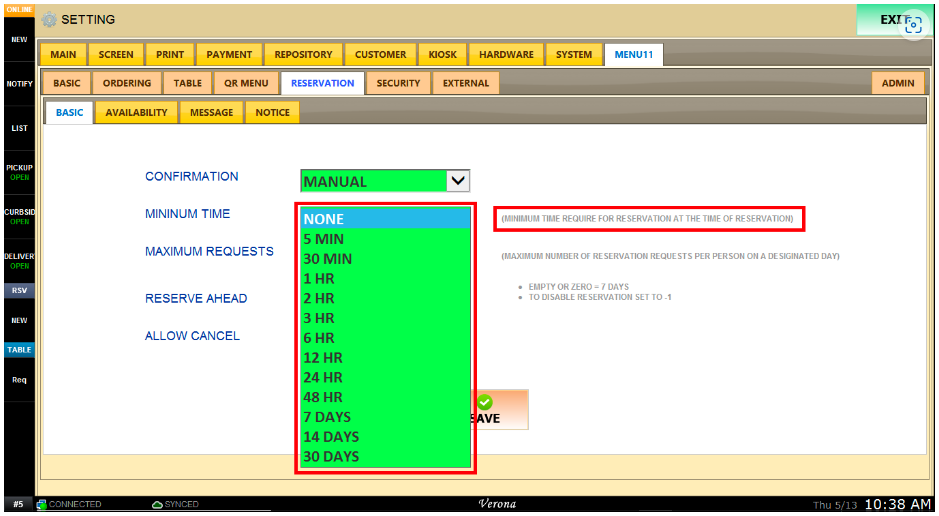The image size is (939, 516).
Task: Go to the PAYMENT settings tab
Action: (x=229, y=55)
